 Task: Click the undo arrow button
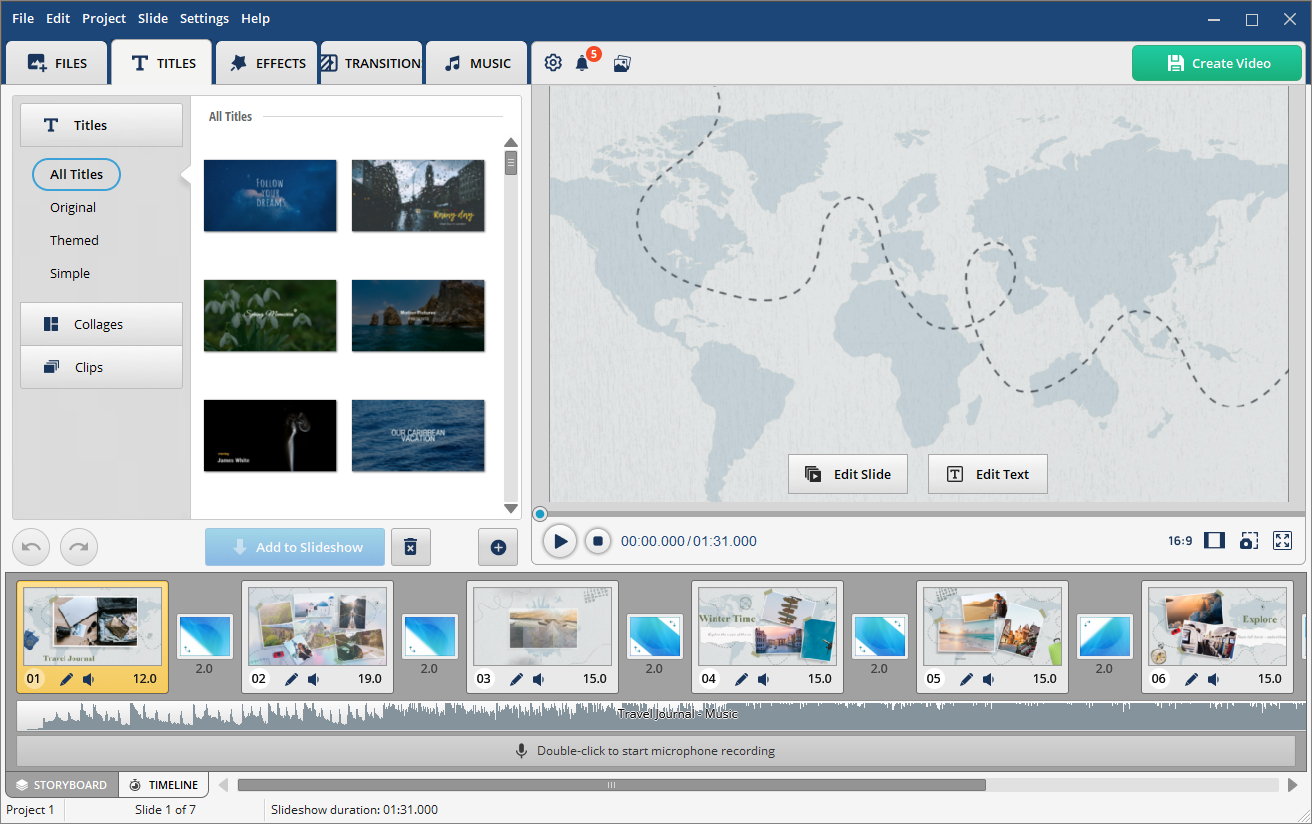click(x=31, y=547)
